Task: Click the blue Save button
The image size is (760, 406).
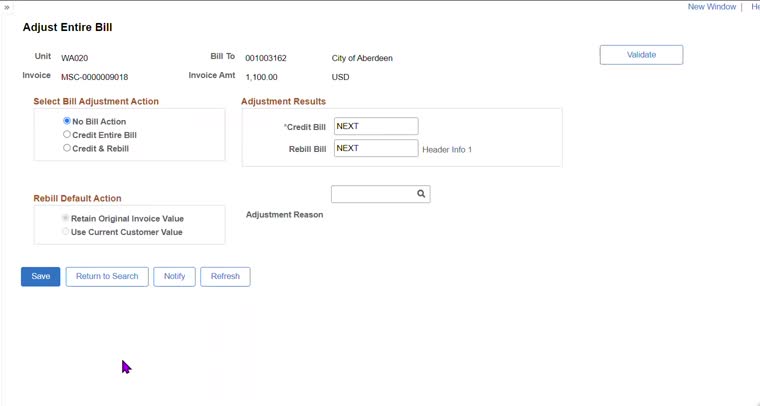Action: tap(40, 276)
